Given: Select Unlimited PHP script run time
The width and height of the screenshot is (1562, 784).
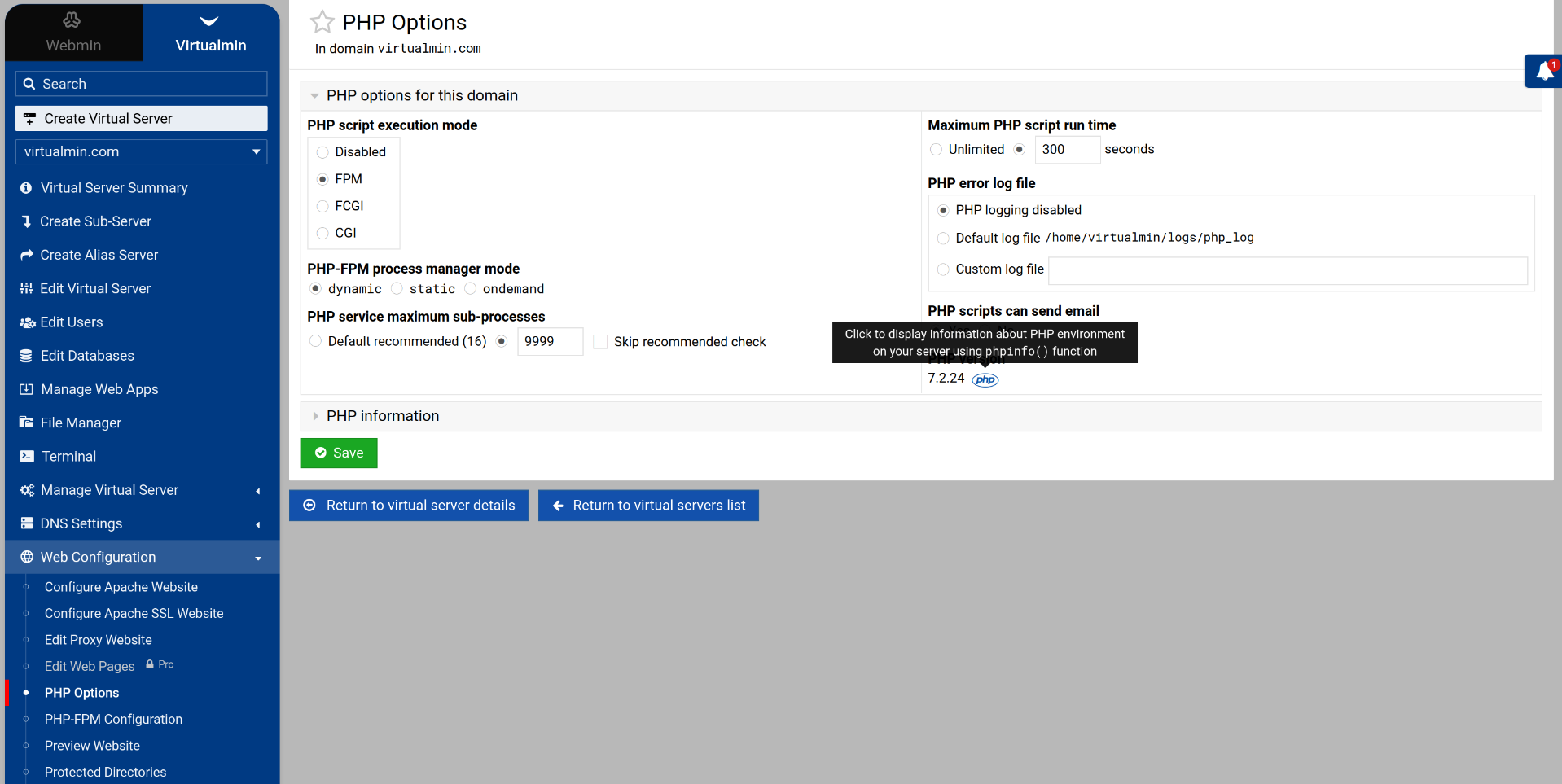Looking at the screenshot, I should (x=936, y=150).
